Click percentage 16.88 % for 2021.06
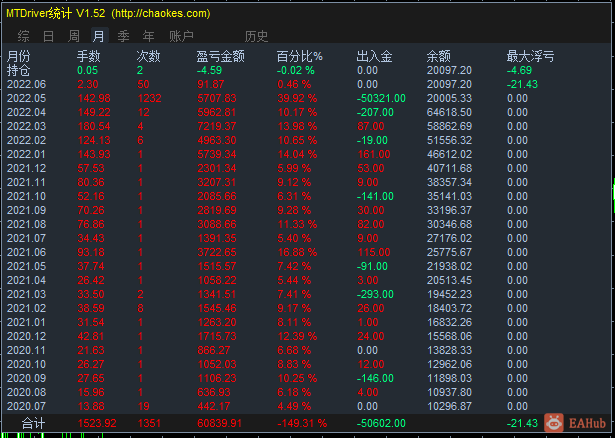 [297, 253]
